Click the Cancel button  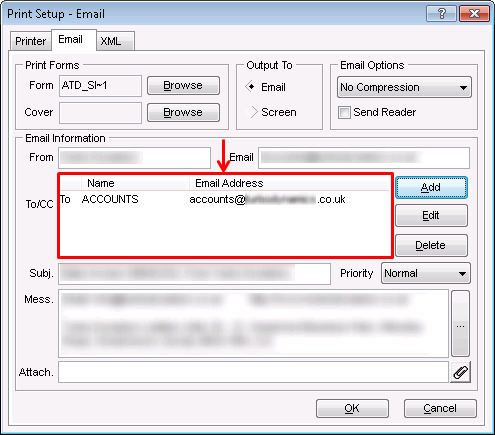tap(440, 408)
